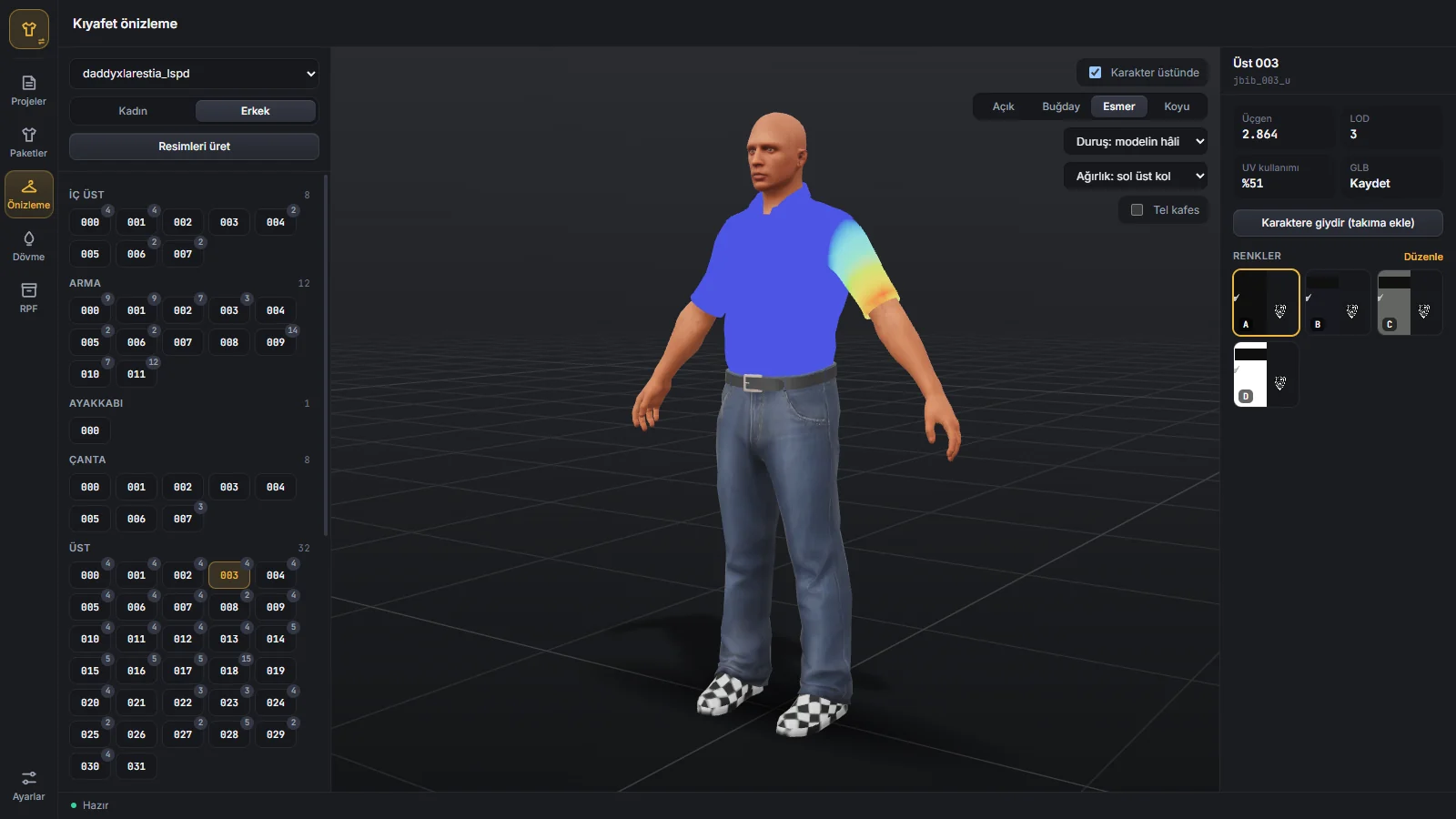The image size is (1456, 819).
Task: Select AYAKKABI item 000
Action: click(90, 430)
